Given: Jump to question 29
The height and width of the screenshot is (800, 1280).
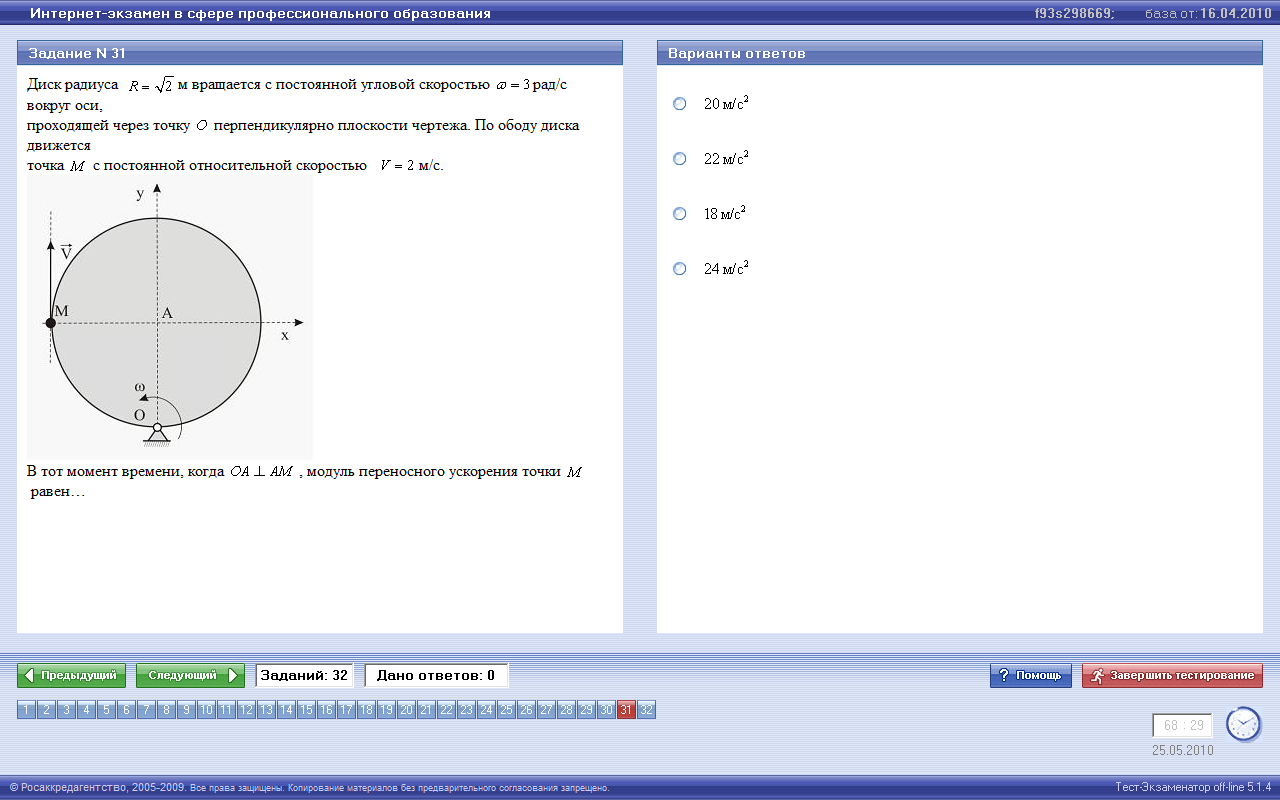Looking at the screenshot, I should click(587, 710).
